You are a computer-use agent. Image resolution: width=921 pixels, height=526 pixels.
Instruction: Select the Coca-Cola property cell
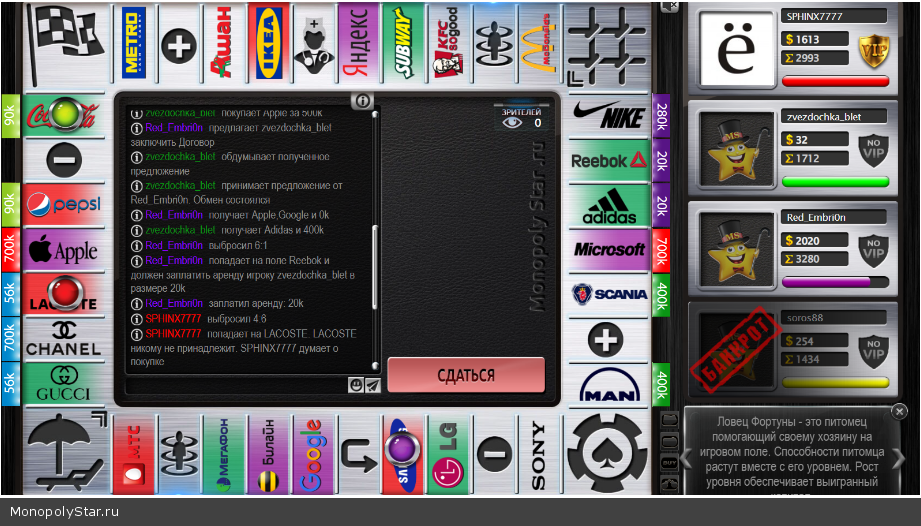[x=64, y=115]
